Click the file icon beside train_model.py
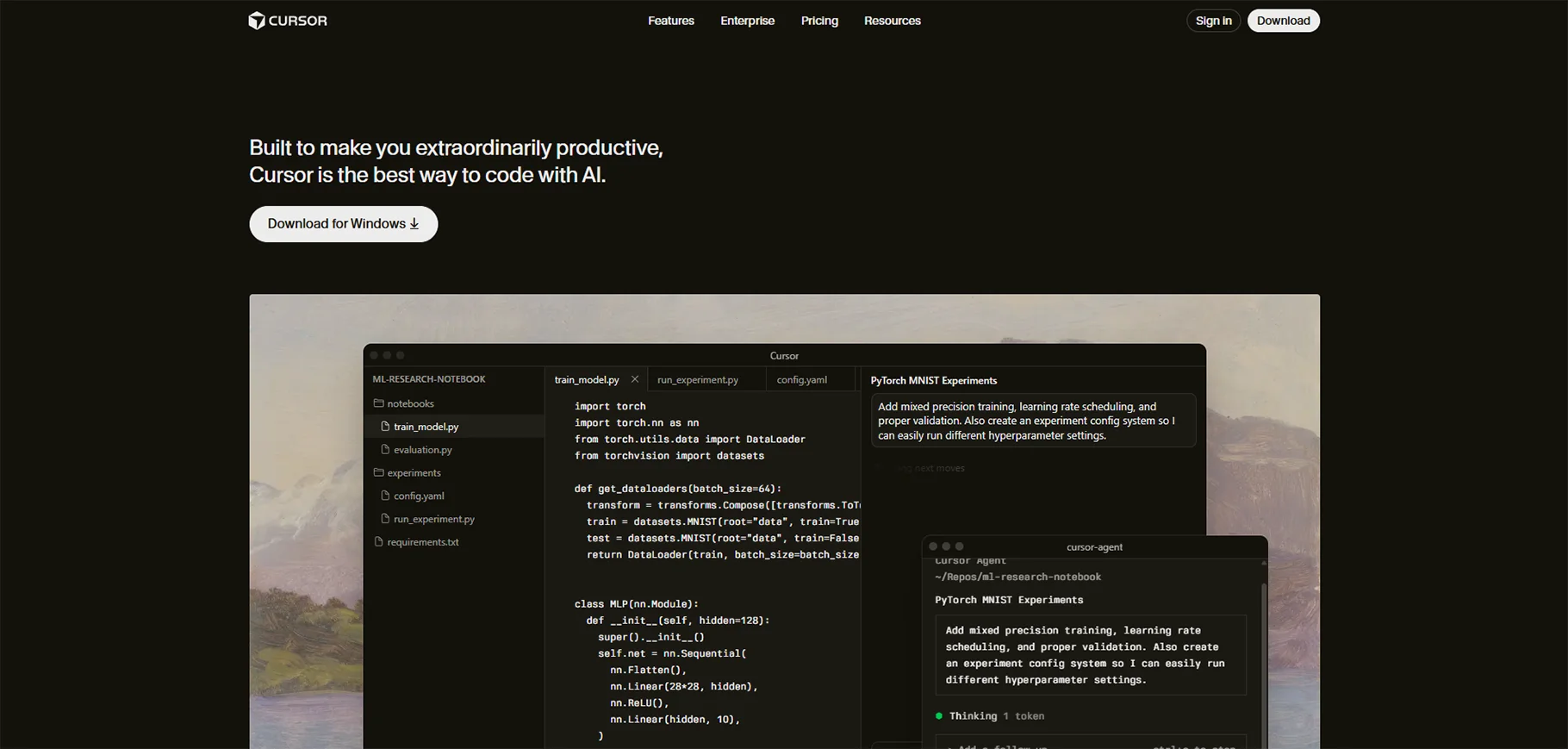Image resolution: width=1568 pixels, height=749 pixels. (x=385, y=427)
